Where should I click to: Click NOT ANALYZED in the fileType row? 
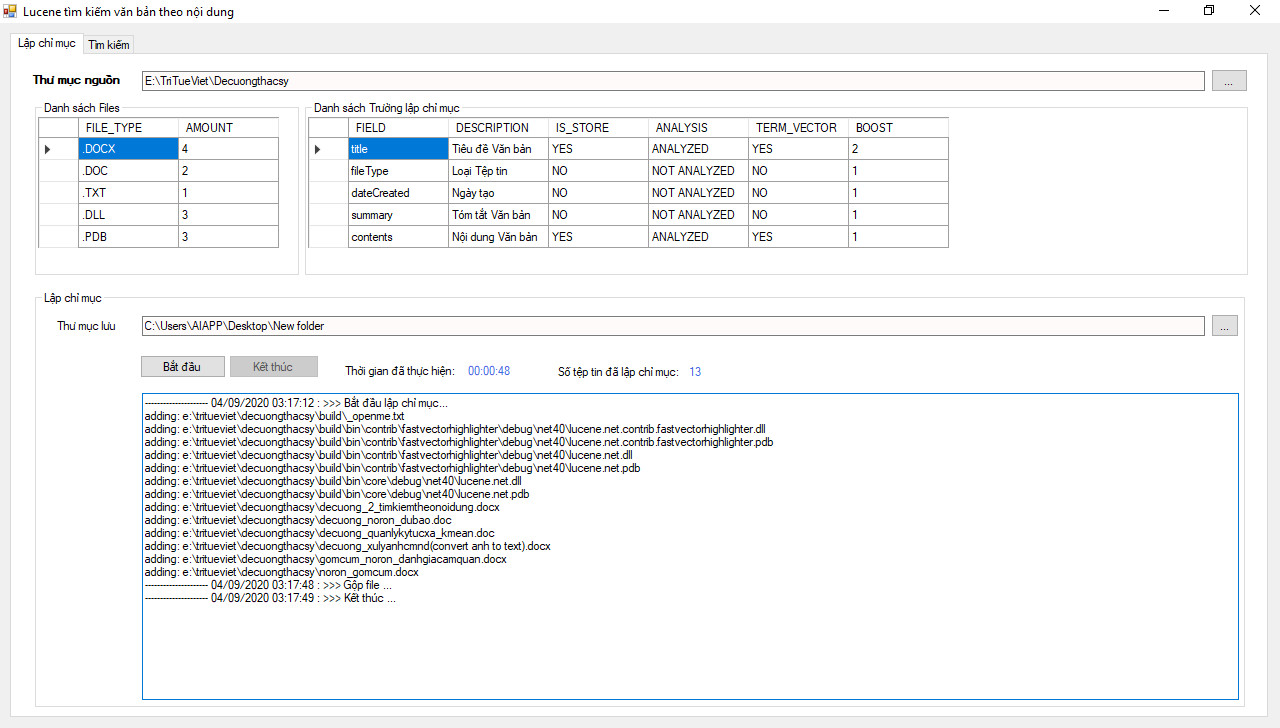699,171
